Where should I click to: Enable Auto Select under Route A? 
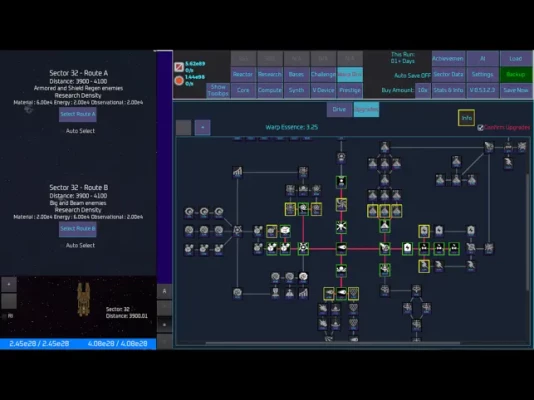pyautogui.click(x=62, y=131)
